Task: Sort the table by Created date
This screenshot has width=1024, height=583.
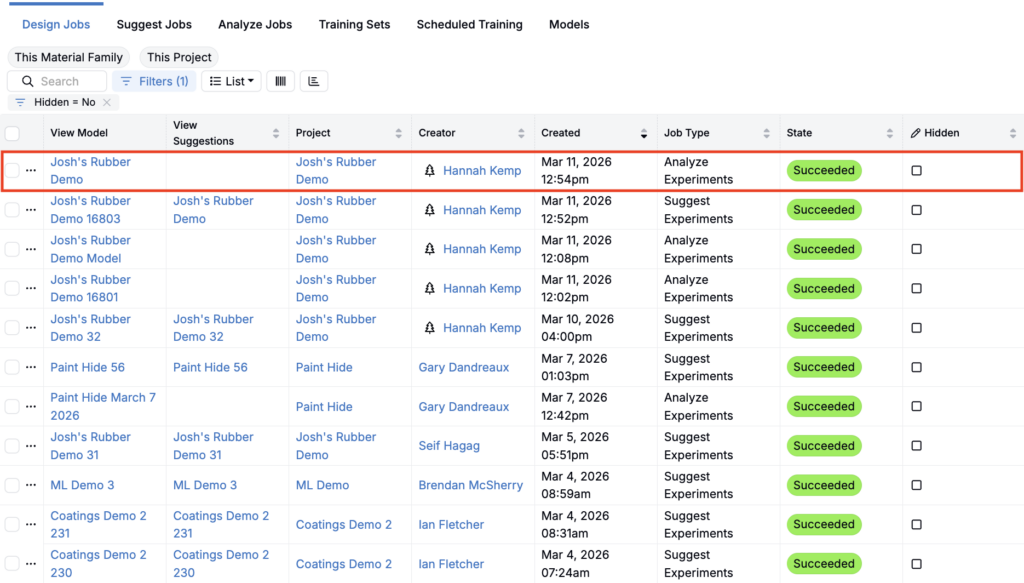Action: (643, 133)
